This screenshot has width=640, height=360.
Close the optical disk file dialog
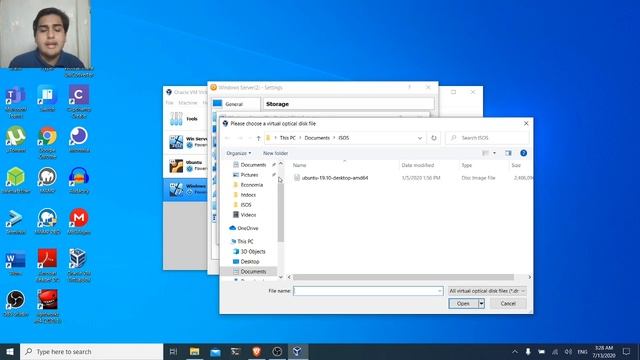coord(526,123)
